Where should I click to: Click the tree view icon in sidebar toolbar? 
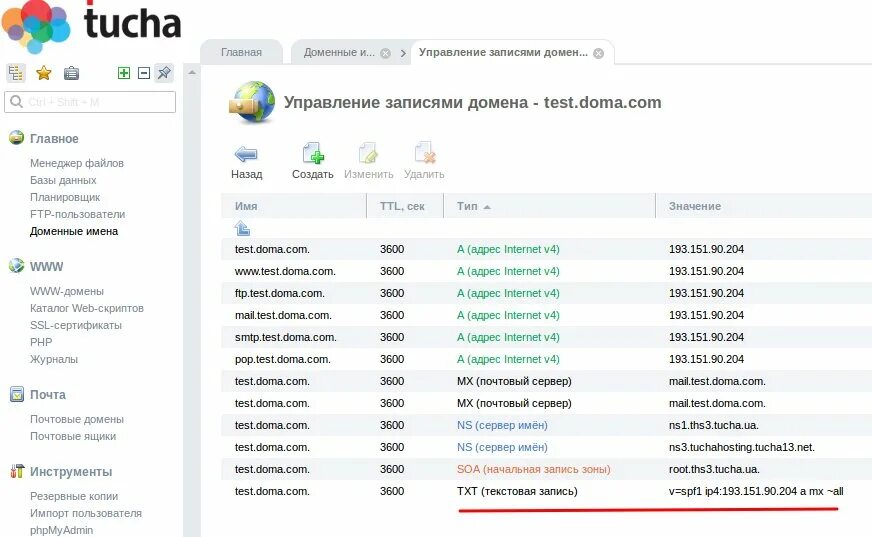[x=16, y=73]
